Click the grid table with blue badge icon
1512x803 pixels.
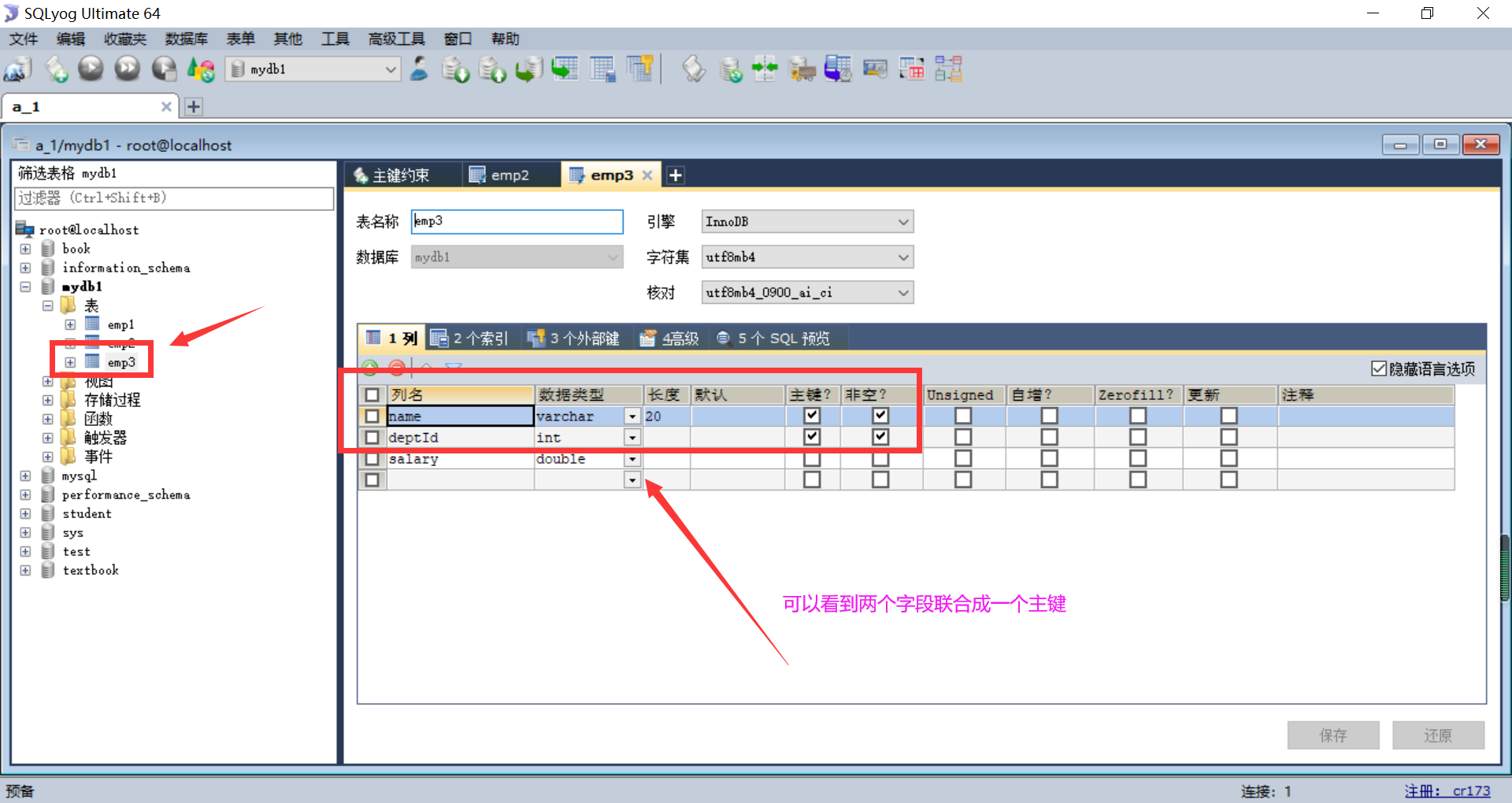coord(602,69)
